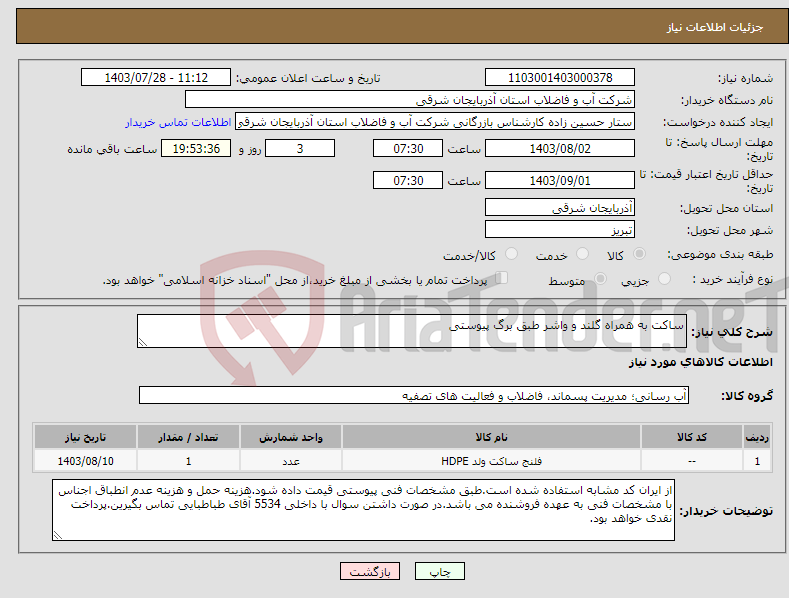Image resolution: width=789 pixels, height=598 pixels.
Task: Click the ردیف column header
Action: pyautogui.click(x=757, y=437)
